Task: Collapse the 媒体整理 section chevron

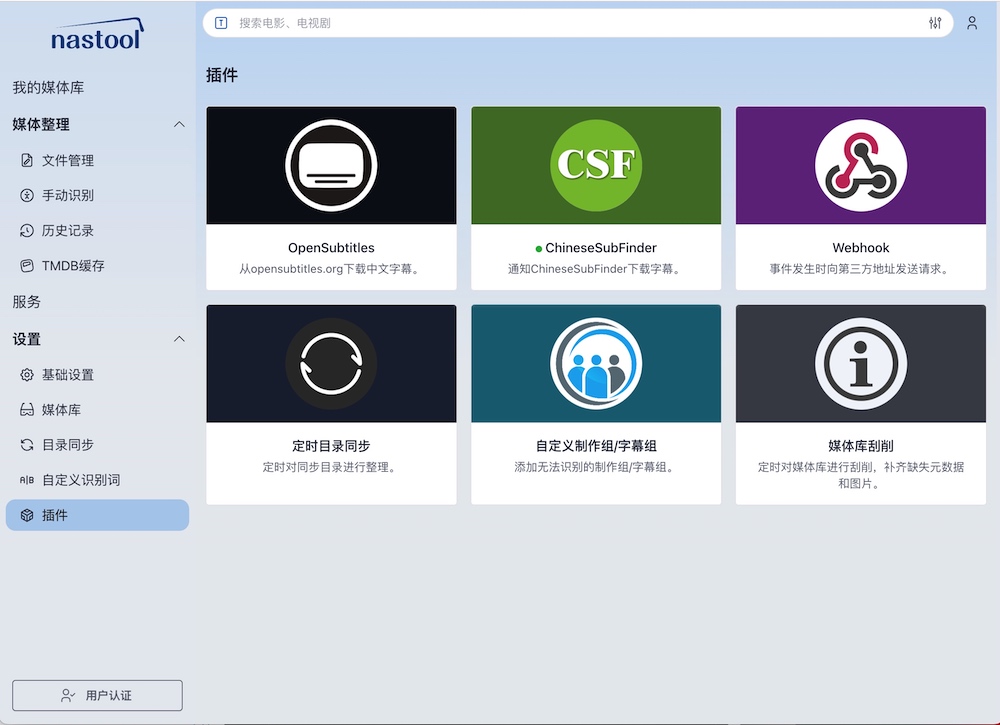Action: click(179, 124)
